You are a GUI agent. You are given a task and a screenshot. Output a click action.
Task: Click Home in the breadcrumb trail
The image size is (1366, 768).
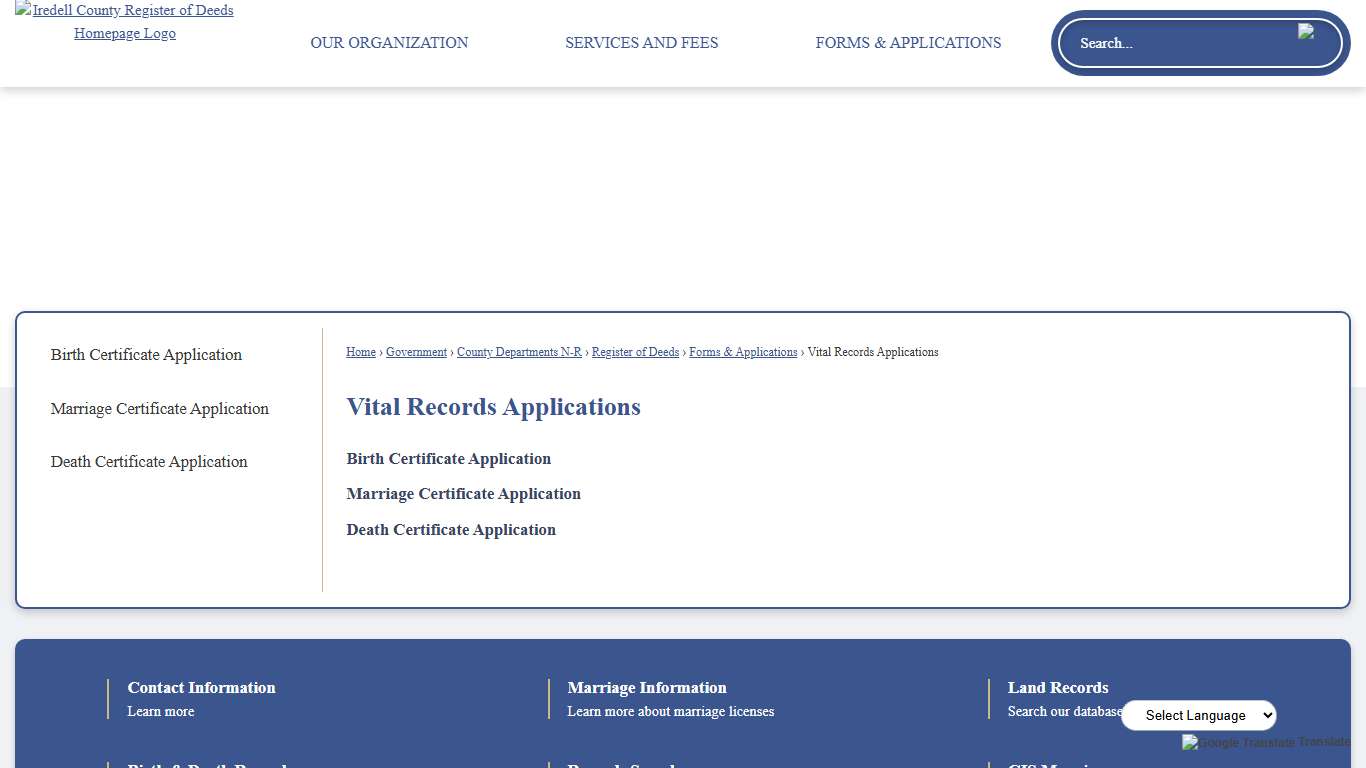360,352
